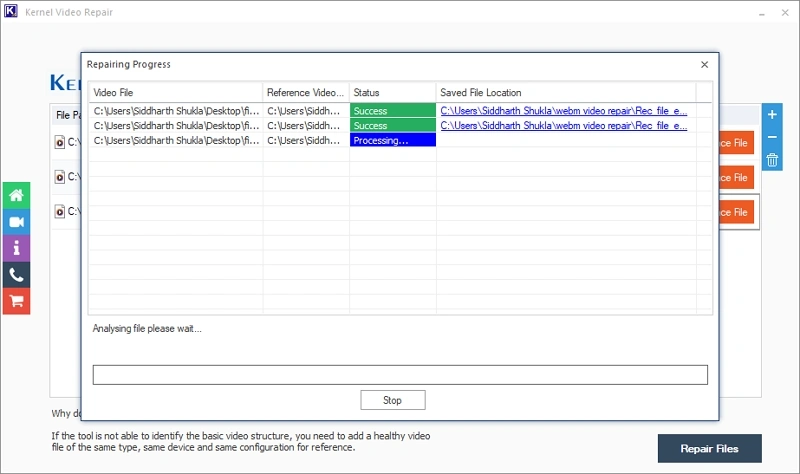Click the empty repair progress bar

click(x=400, y=375)
